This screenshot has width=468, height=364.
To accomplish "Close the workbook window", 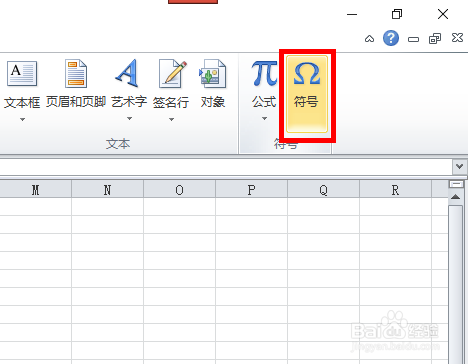I will [457, 38].
